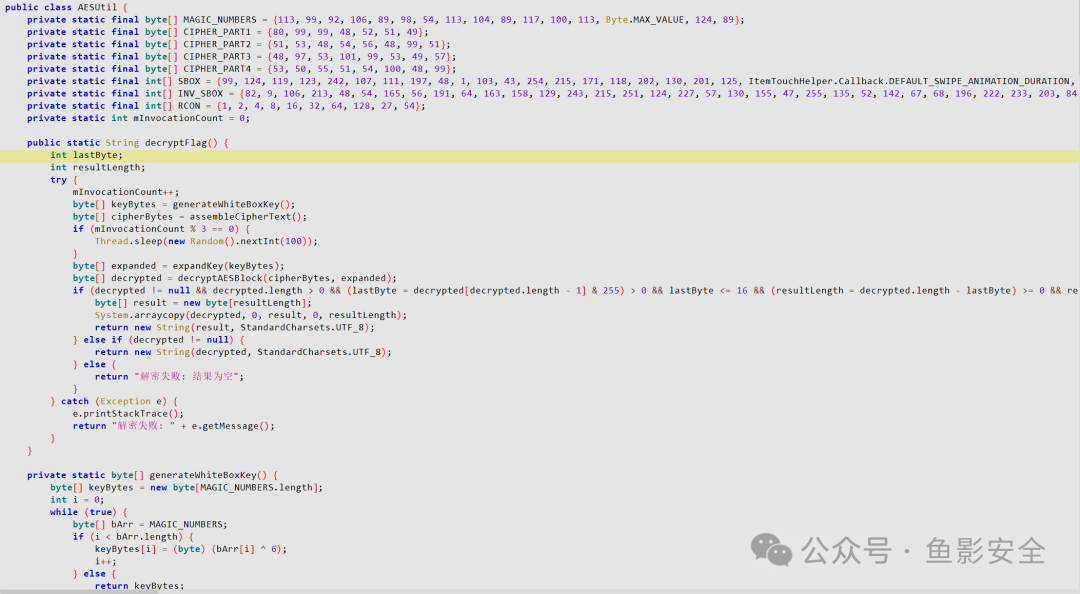Click the WeChat logo in the watermark
The image size is (1080, 594).
click(x=771, y=549)
